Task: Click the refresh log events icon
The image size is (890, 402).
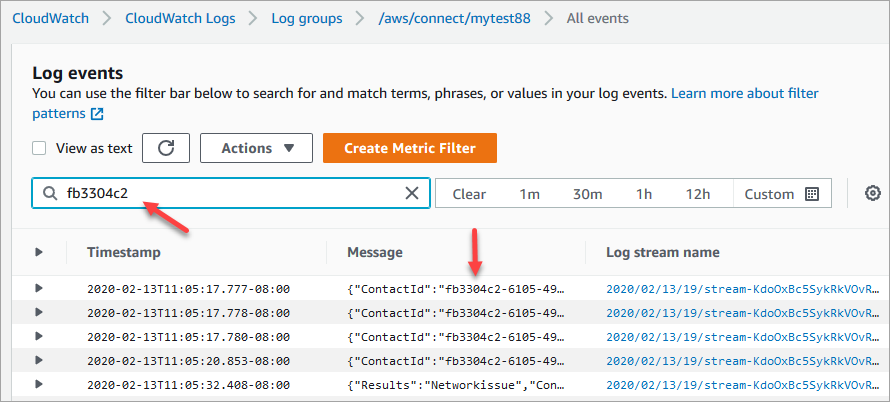Action: coord(166,148)
